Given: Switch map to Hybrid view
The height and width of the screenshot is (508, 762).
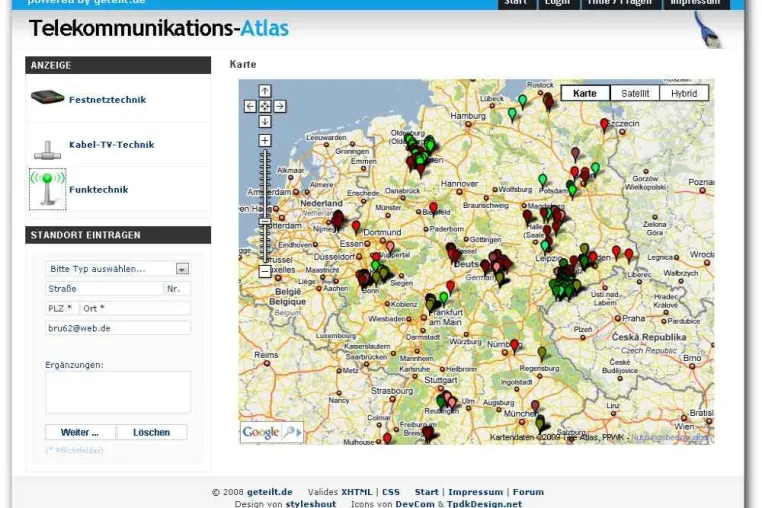Looking at the screenshot, I should (684, 93).
